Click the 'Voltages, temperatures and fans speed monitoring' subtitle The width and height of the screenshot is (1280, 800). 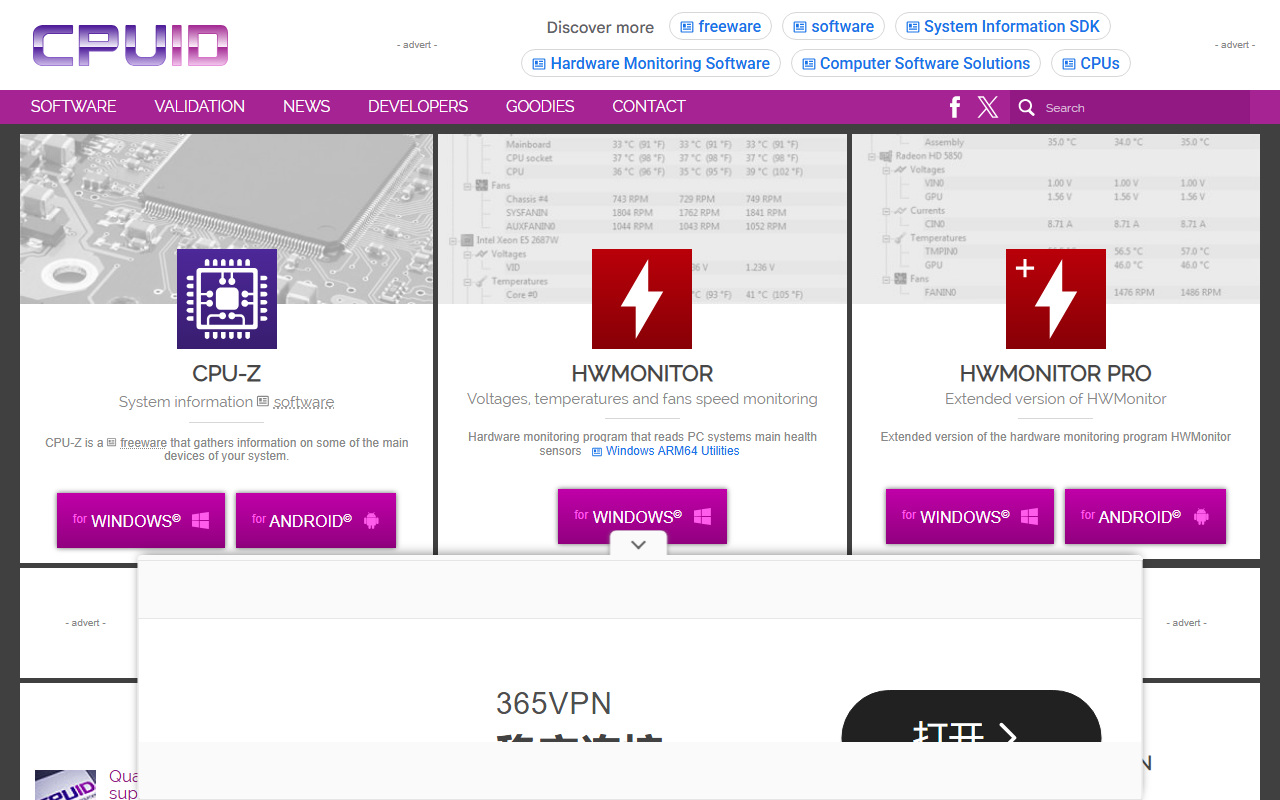point(642,399)
